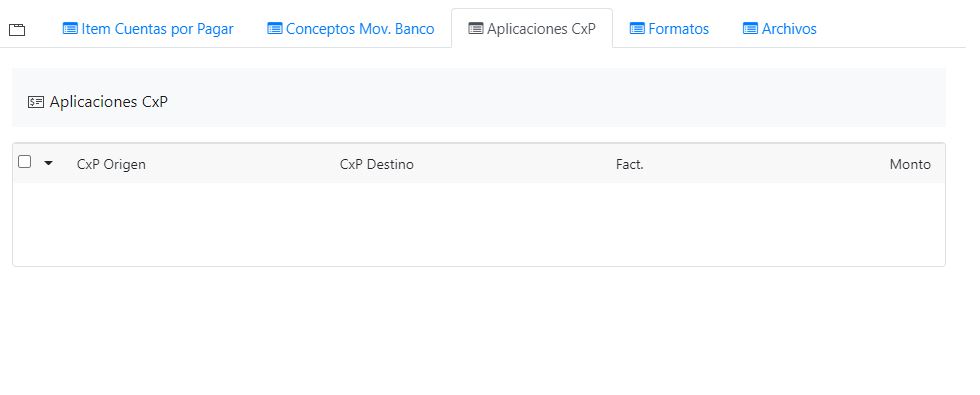Click the folder tab icon at top left
Screen dimensions: 980x395
(x=17, y=29)
